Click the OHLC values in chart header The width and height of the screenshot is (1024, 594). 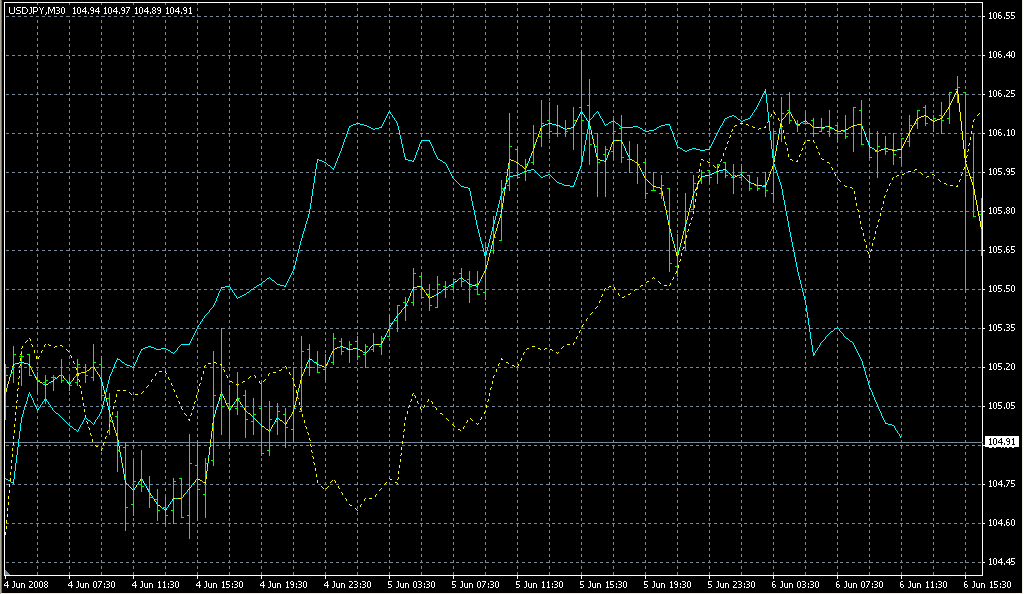point(132,10)
